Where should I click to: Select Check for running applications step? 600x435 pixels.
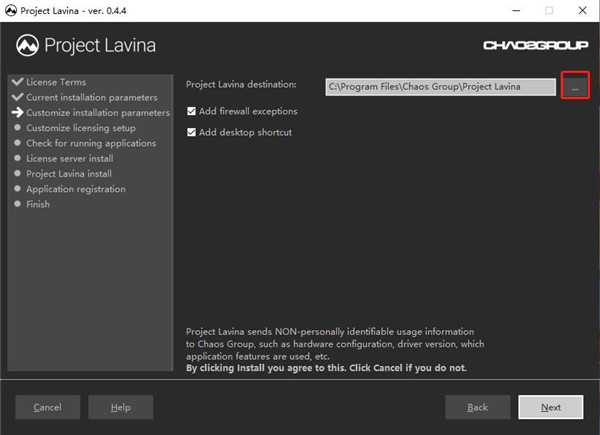[x=91, y=143]
